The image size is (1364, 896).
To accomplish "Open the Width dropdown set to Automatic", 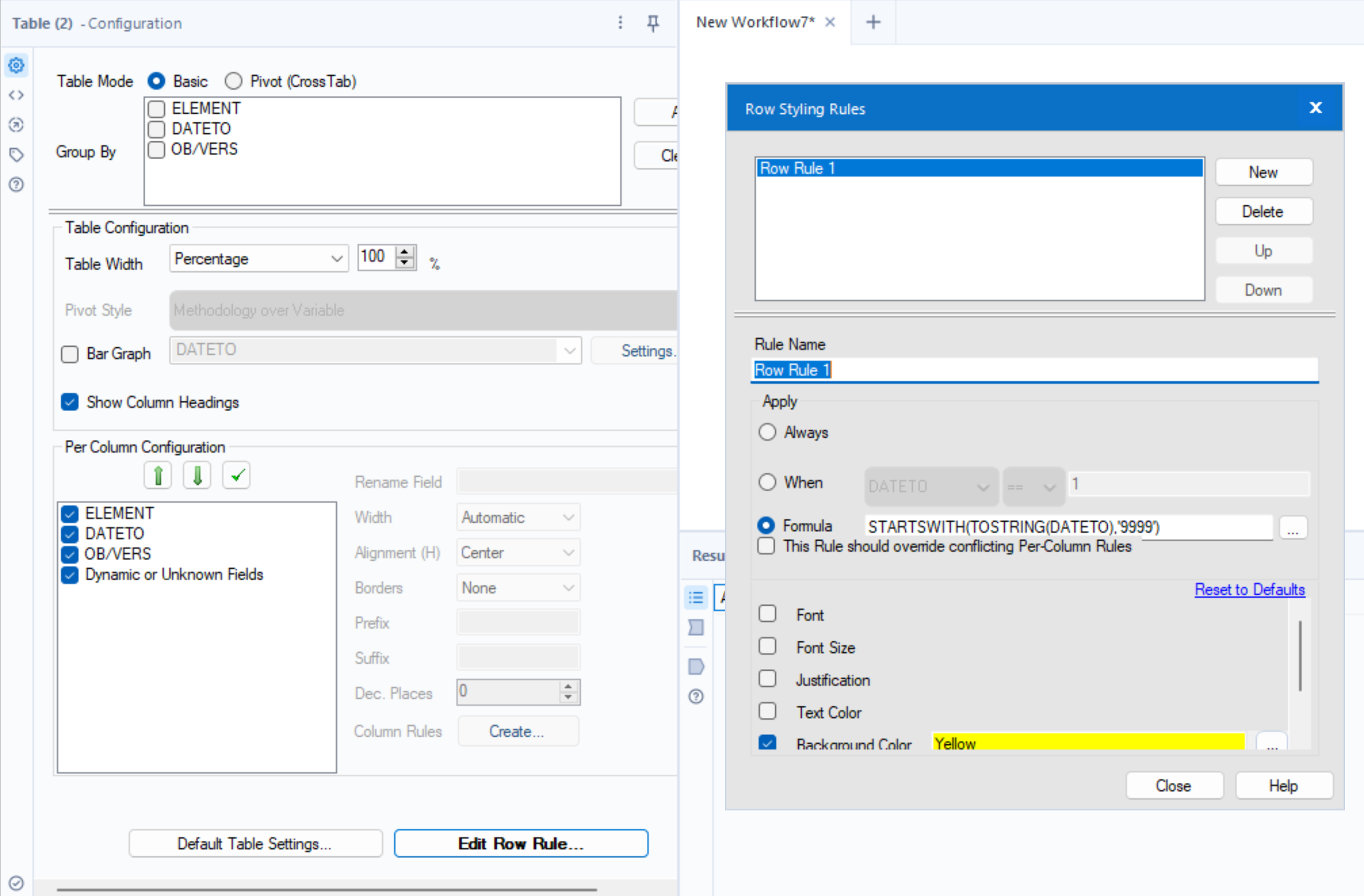I will pos(517,516).
